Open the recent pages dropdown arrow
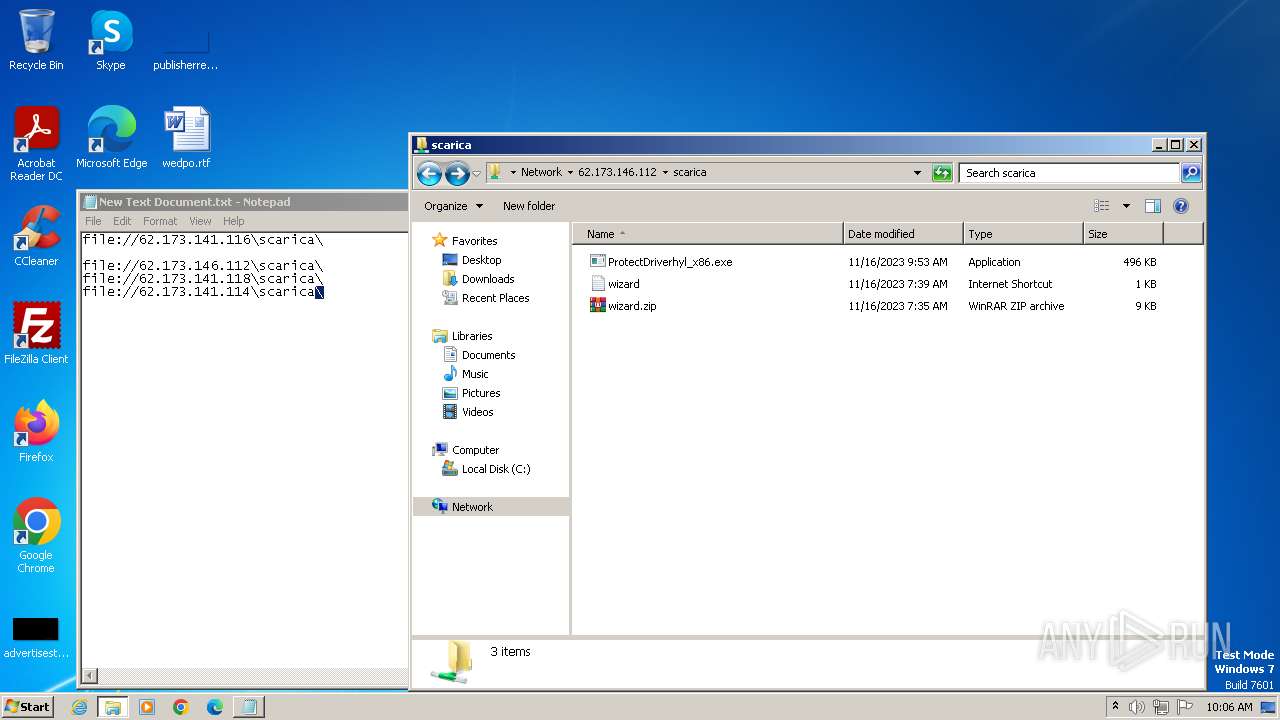Viewport: 1280px width, 720px height. point(477,173)
